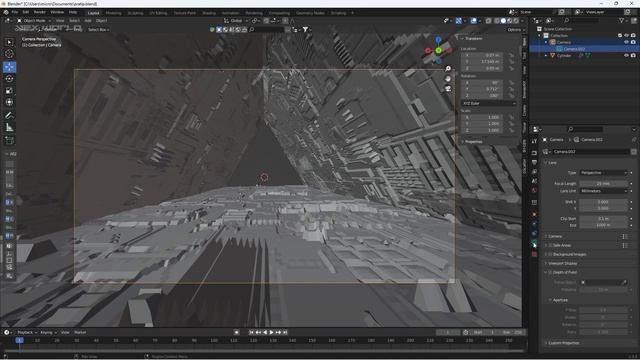Viewport: 640px width, 360px height.
Task: Select the Move tool
Action: click(x=9, y=67)
